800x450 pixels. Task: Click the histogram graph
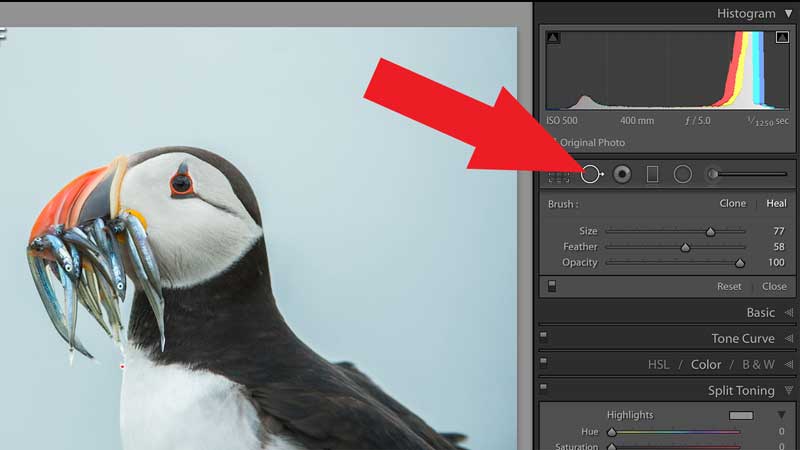point(667,70)
